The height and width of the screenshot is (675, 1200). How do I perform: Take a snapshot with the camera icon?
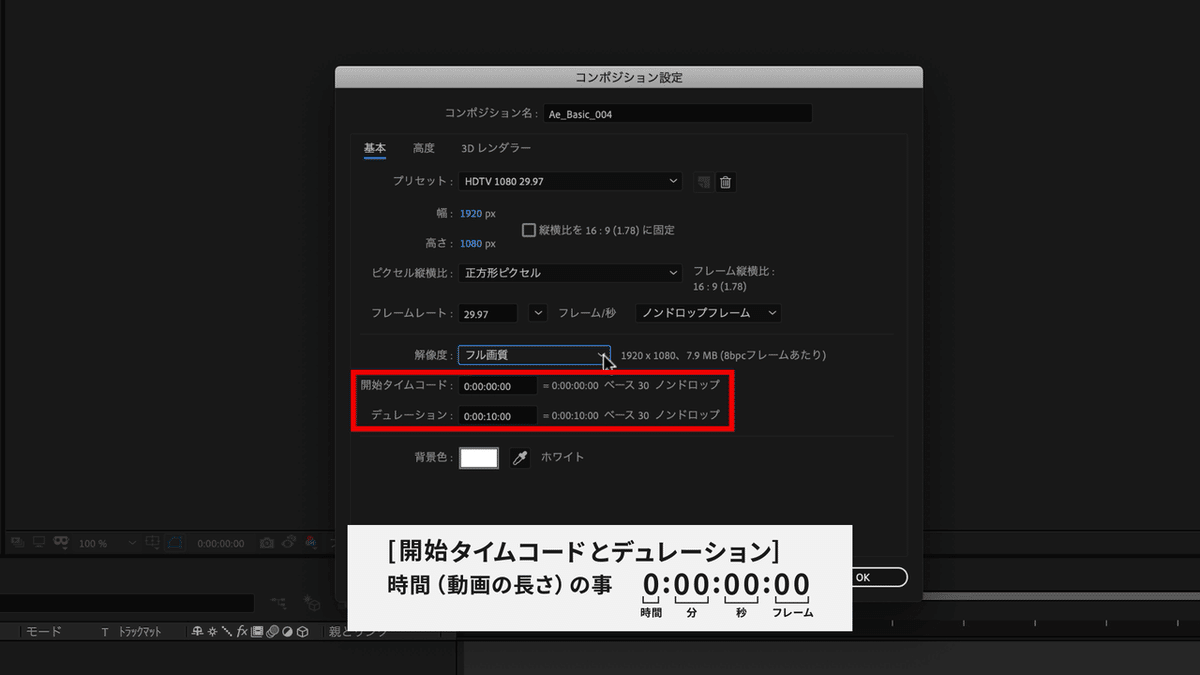coord(268,541)
